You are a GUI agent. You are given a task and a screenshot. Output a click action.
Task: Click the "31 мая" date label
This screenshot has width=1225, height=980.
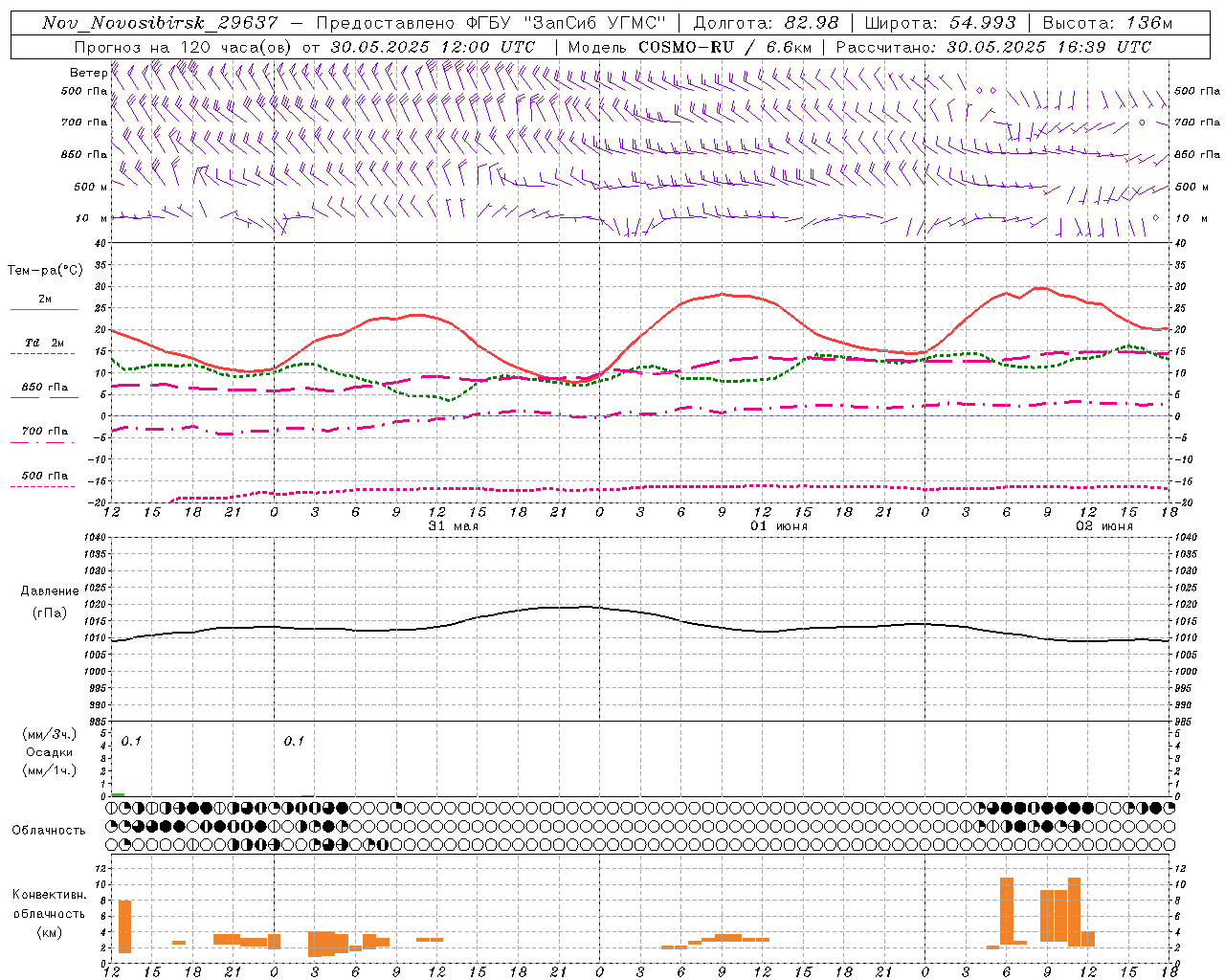point(454,526)
